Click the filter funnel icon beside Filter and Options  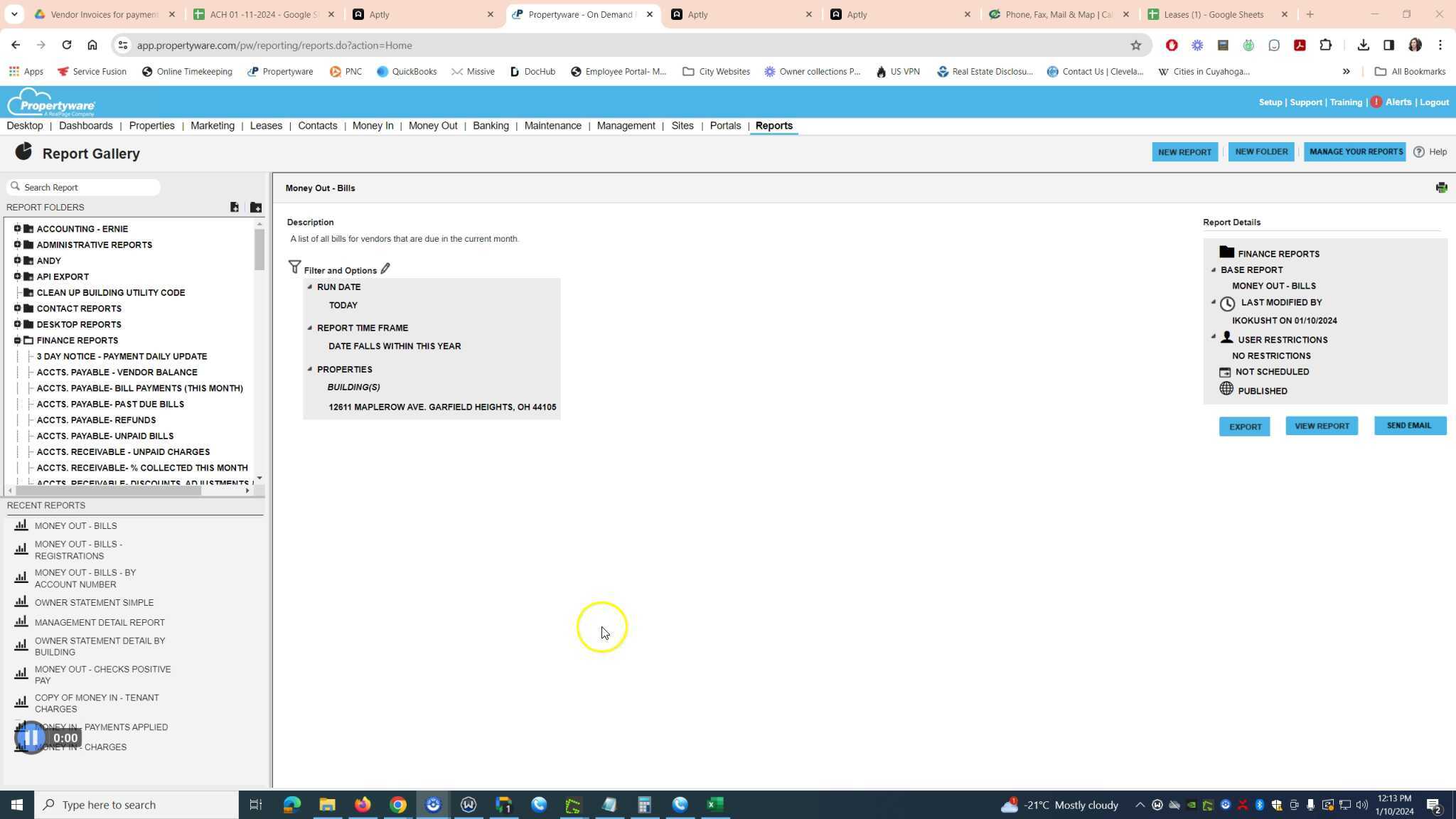(x=295, y=267)
